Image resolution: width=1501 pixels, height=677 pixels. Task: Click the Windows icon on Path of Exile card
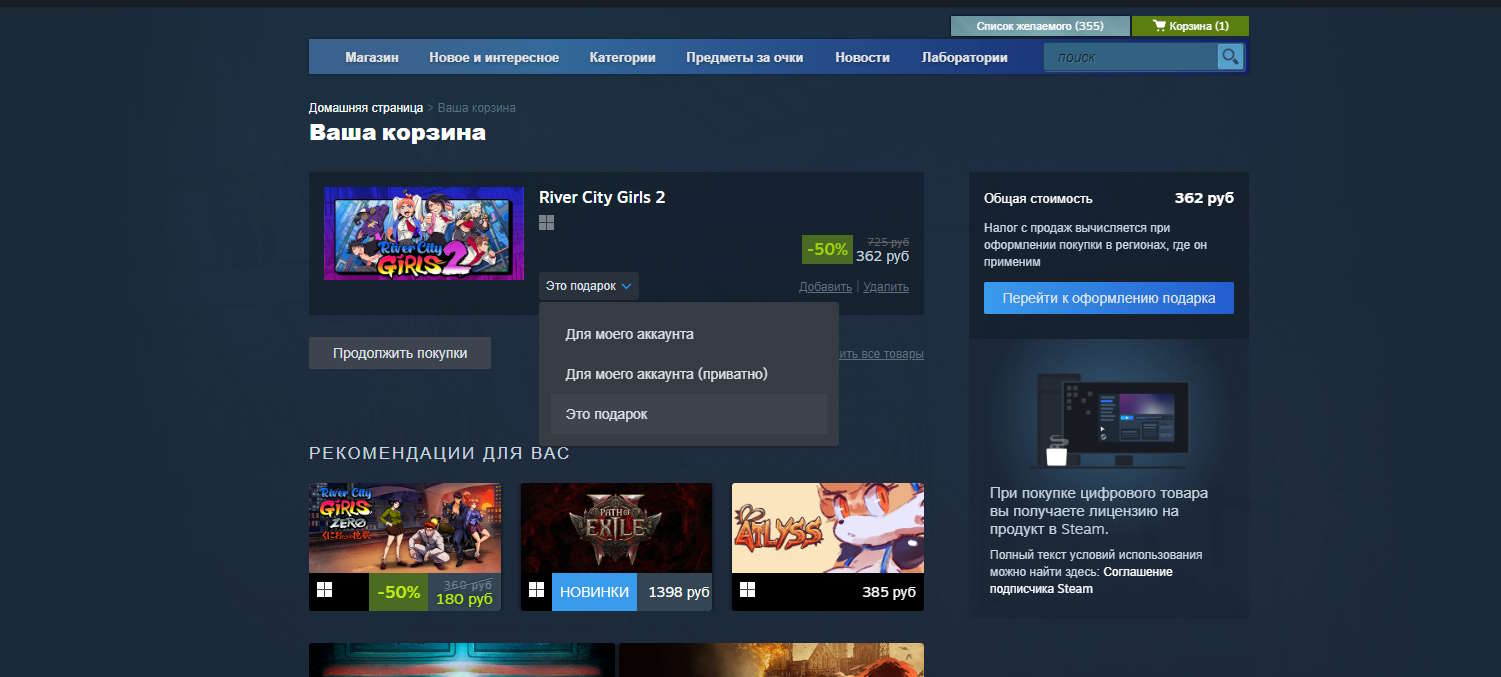pyautogui.click(x=536, y=591)
